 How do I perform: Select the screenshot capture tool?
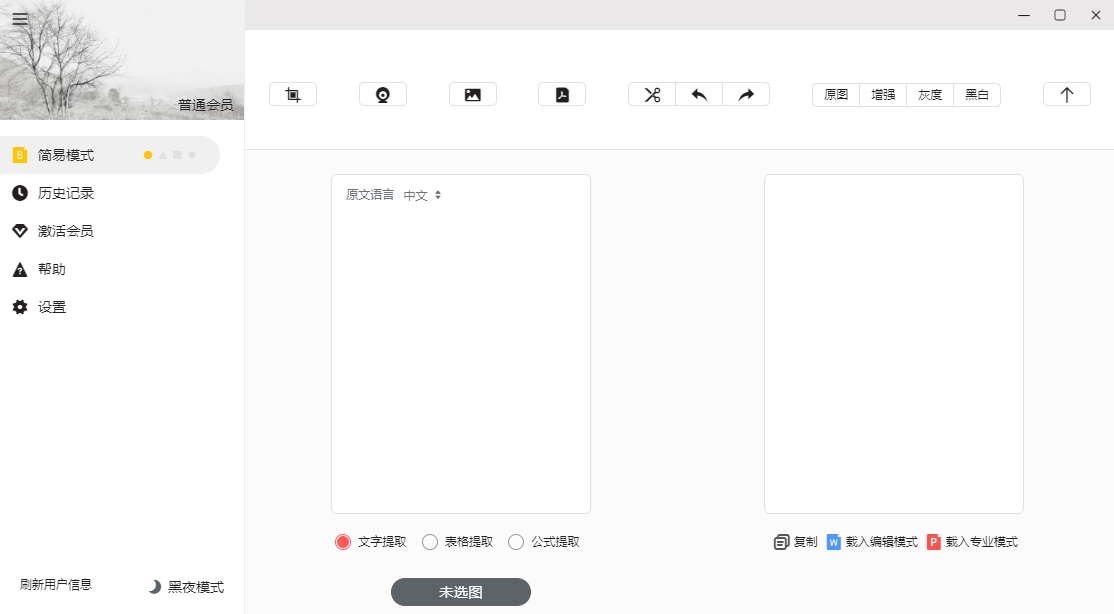click(x=292, y=93)
